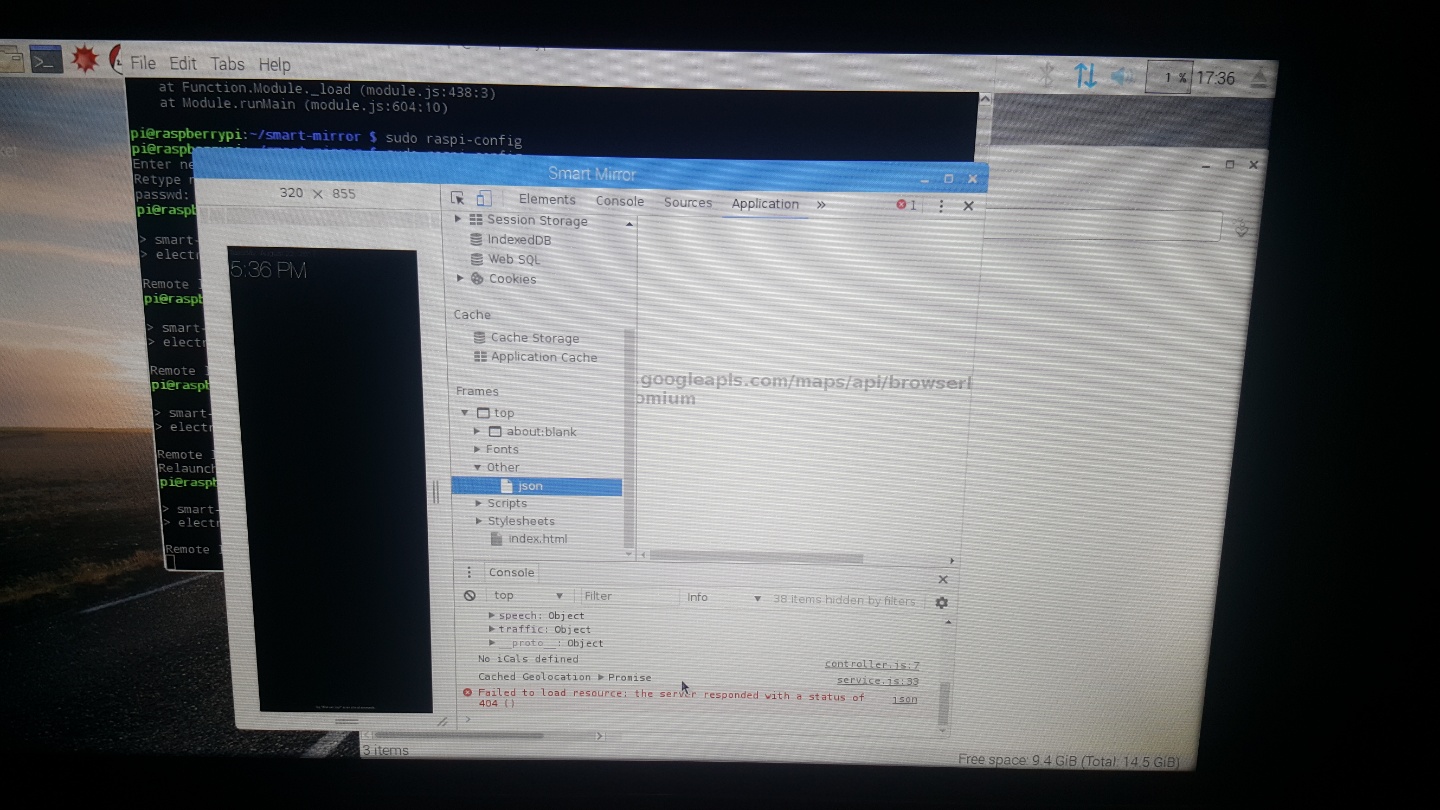Image resolution: width=1440 pixels, height=810 pixels.
Task: Expand the Cookies entry in the Application sidebar
Action: [x=461, y=279]
